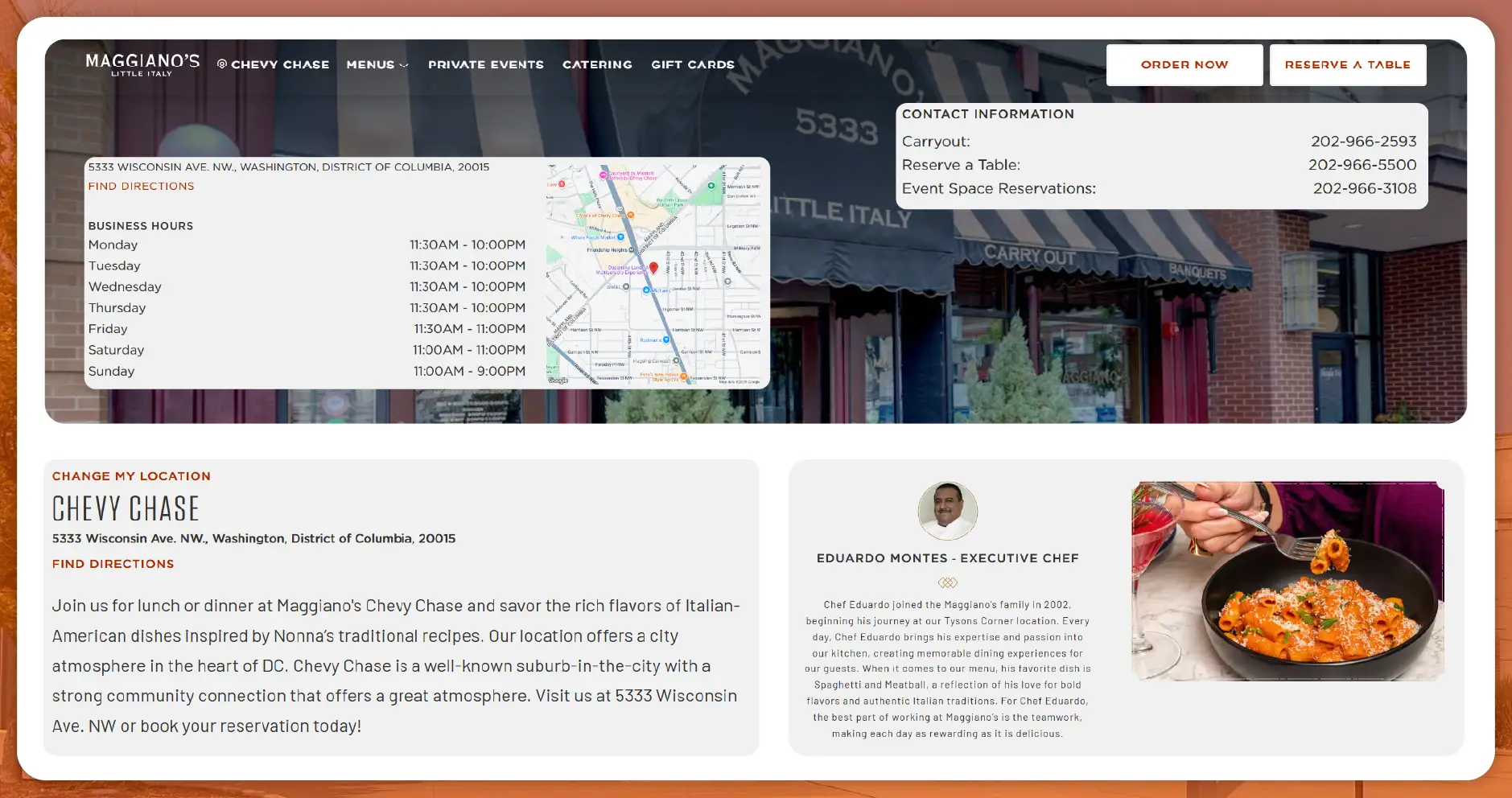
Task: Click the Change My Location link
Action: pos(131,476)
